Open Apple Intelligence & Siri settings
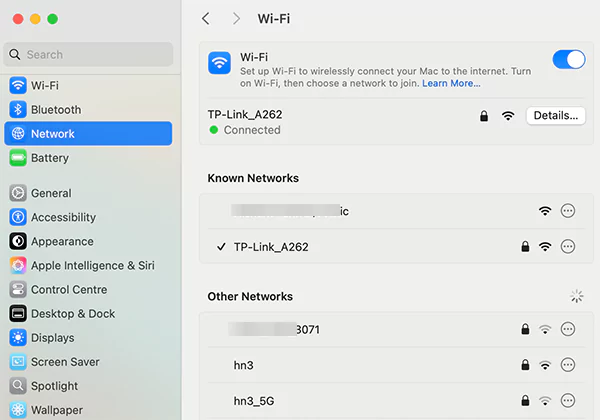Image resolution: width=600 pixels, height=420 pixels. pyautogui.click(x=88, y=265)
